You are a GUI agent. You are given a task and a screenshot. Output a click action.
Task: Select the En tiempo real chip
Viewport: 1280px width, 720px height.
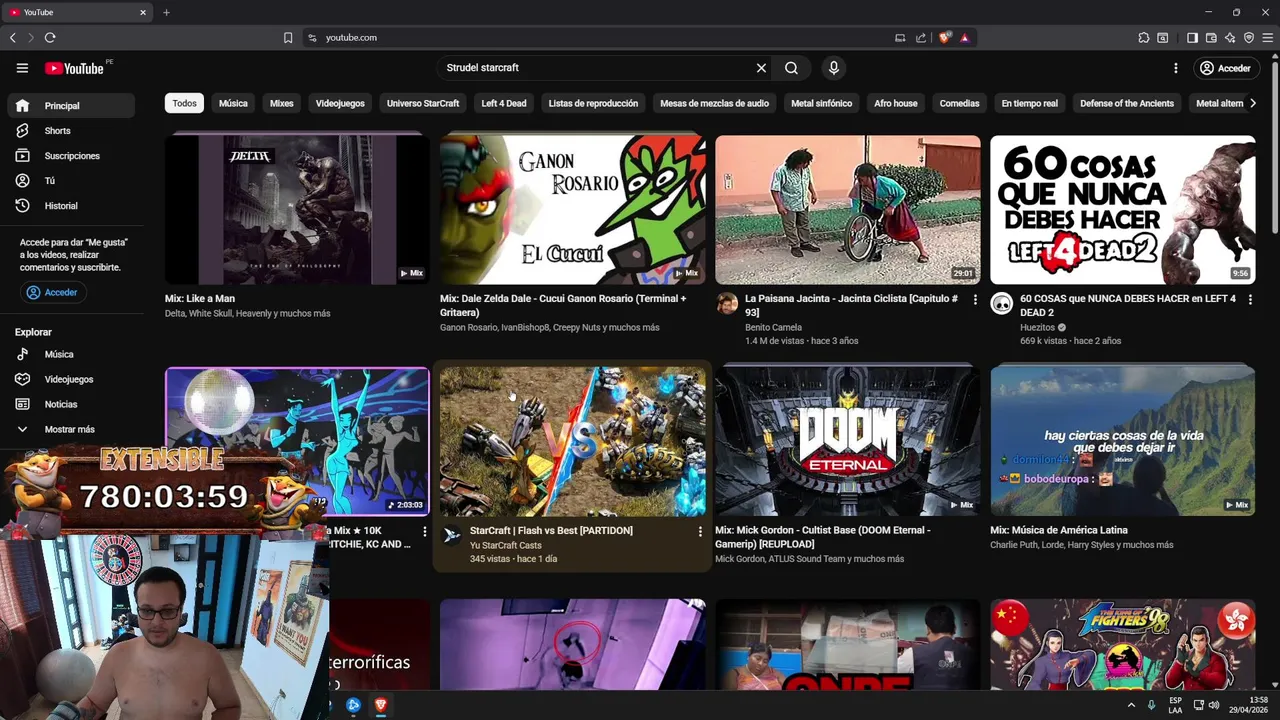(1029, 103)
